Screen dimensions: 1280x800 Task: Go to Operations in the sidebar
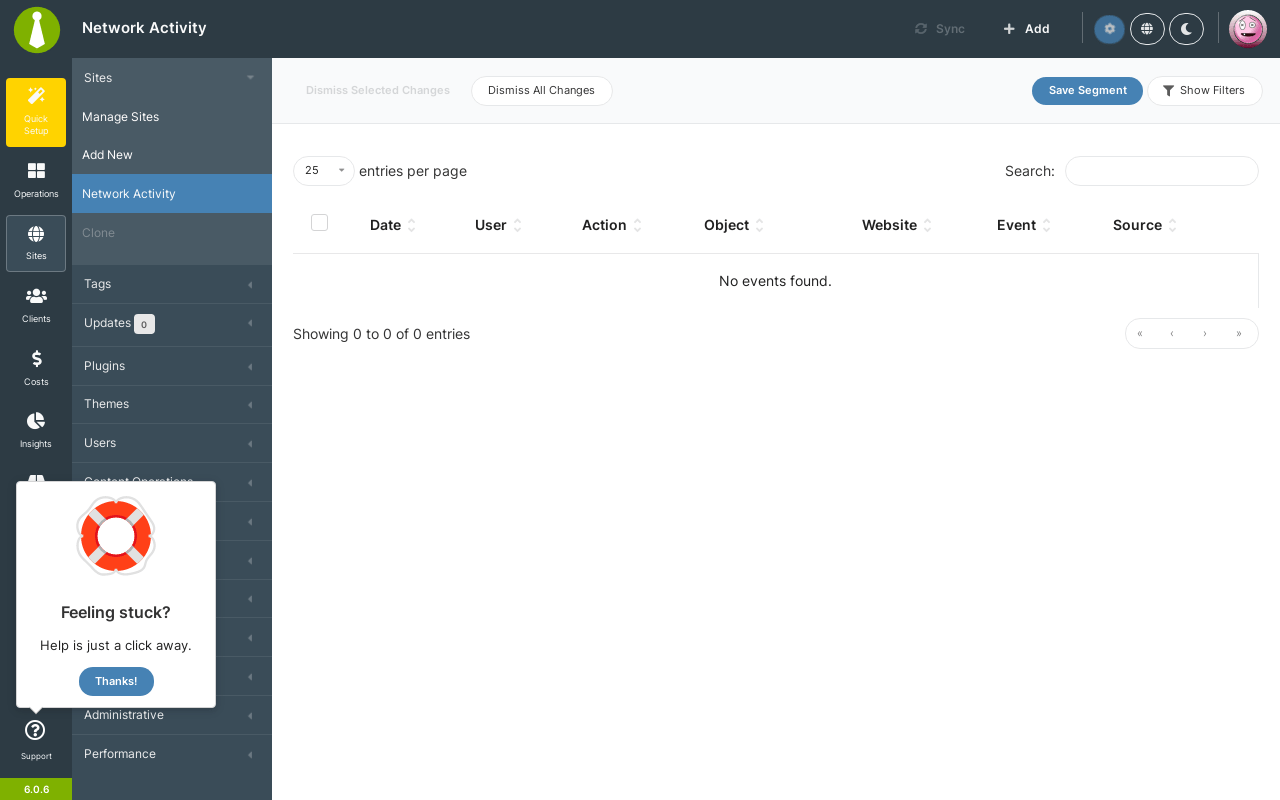pos(36,180)
